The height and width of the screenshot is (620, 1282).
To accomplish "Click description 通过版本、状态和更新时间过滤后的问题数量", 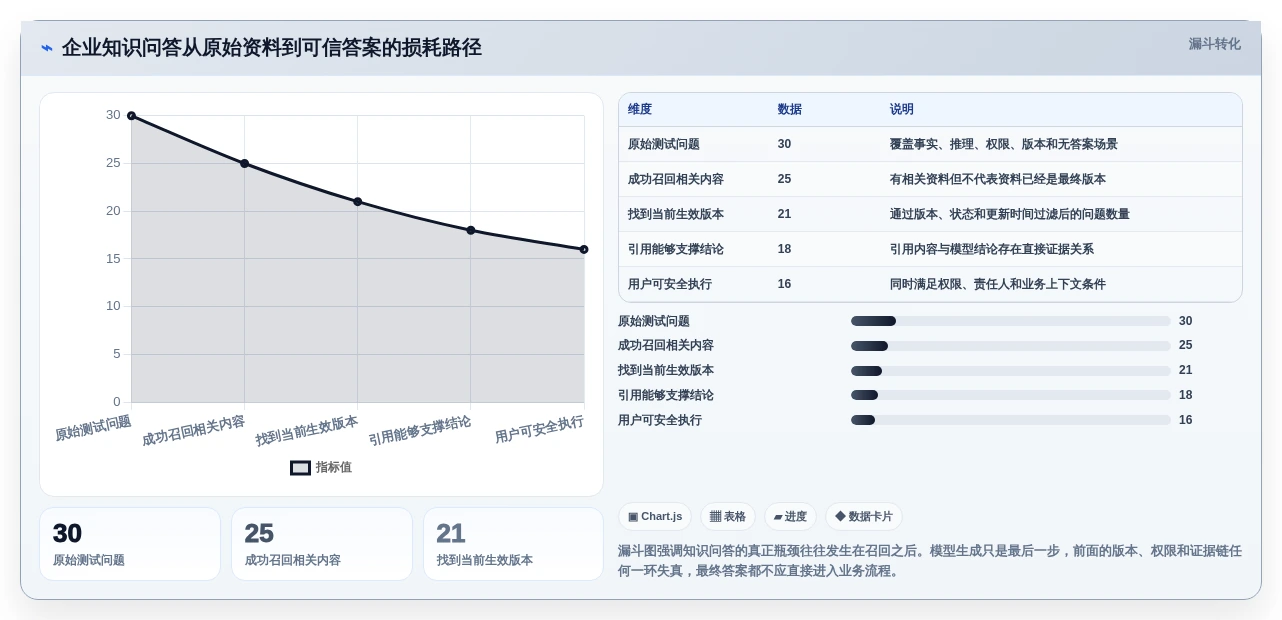I will point(1010,214).
